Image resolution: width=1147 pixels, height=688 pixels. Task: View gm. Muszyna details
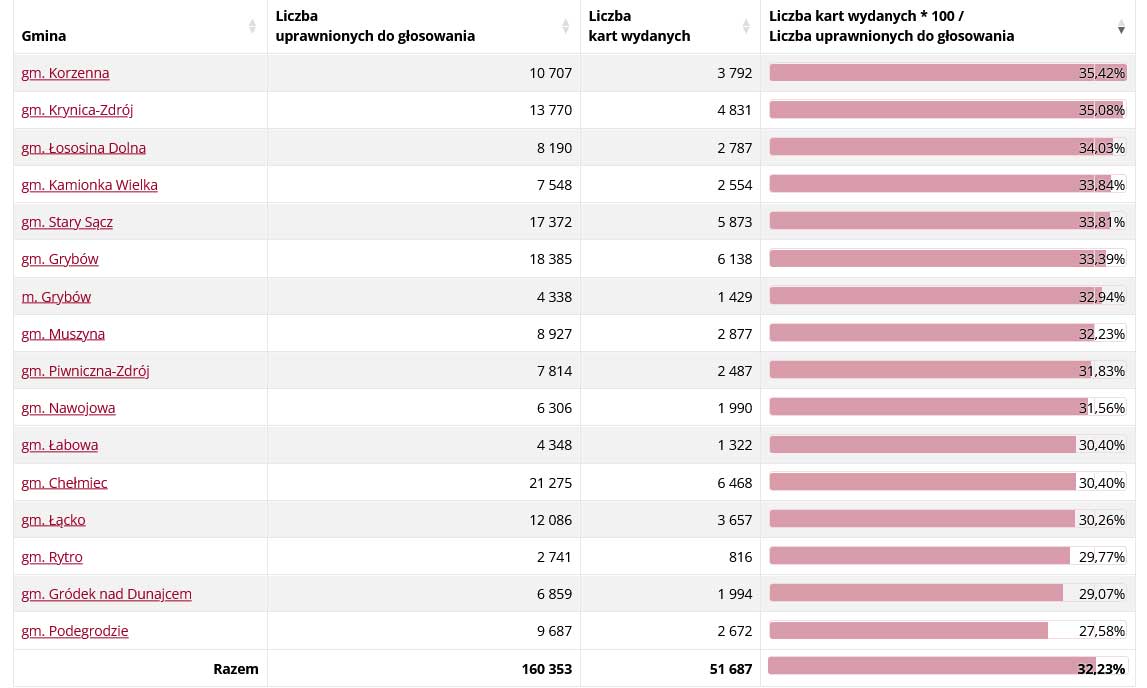(x=63, y=334)
